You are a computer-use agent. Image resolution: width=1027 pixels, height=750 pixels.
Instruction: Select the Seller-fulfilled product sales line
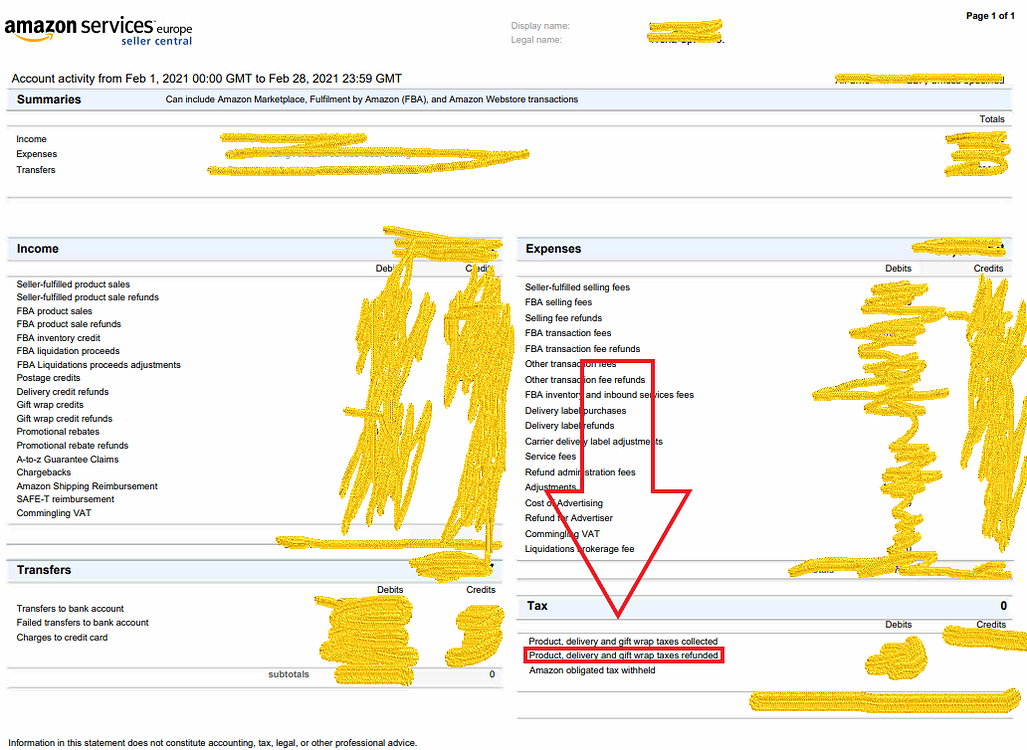[72, 284]
